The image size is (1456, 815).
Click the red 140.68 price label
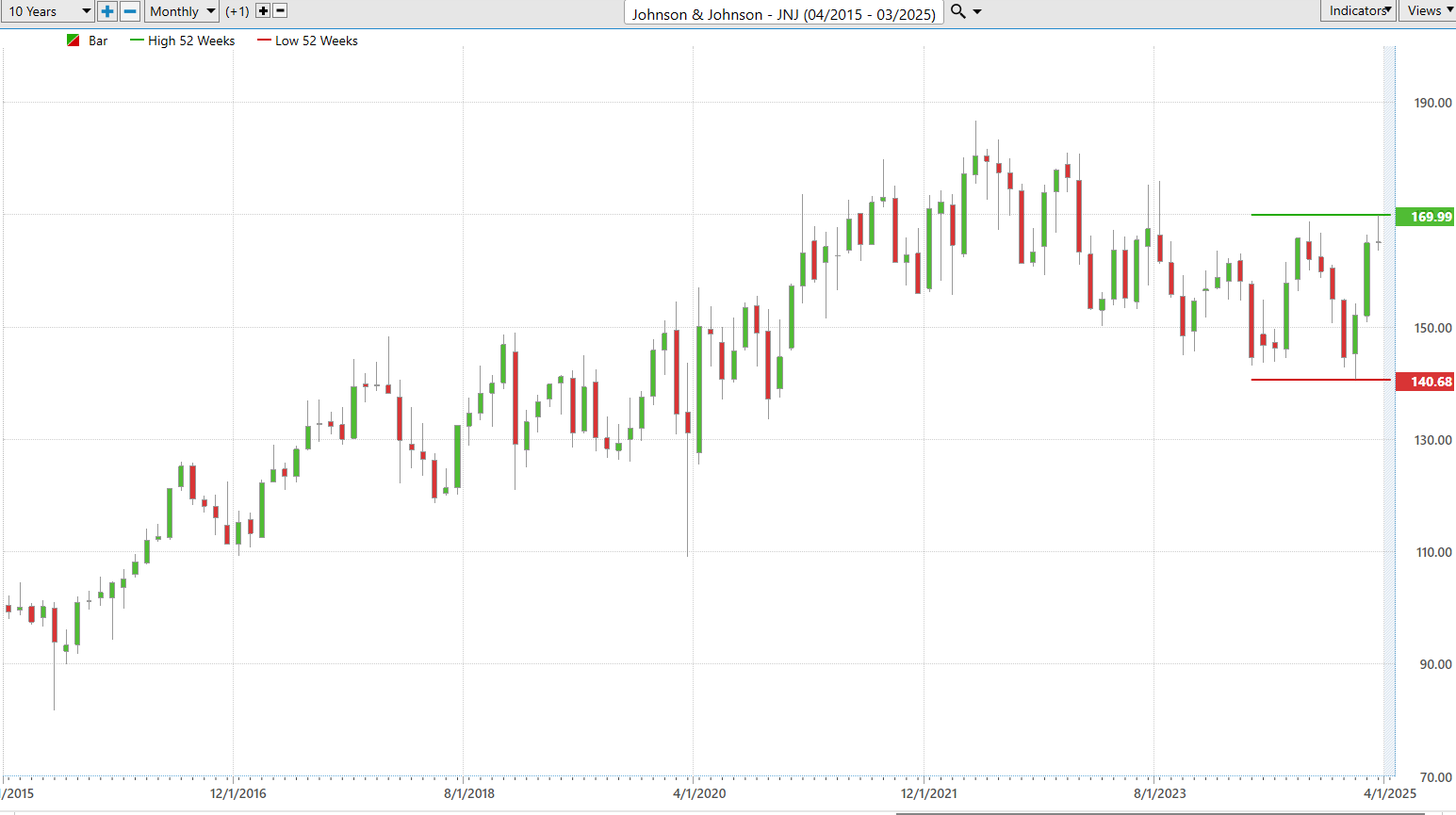click(x=1425, y=382)
